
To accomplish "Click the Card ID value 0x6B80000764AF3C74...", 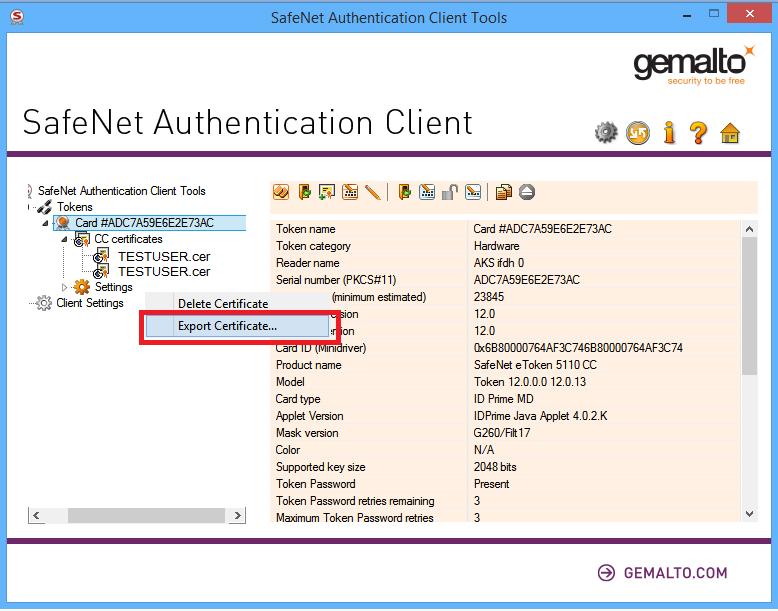I will point(578,347).
